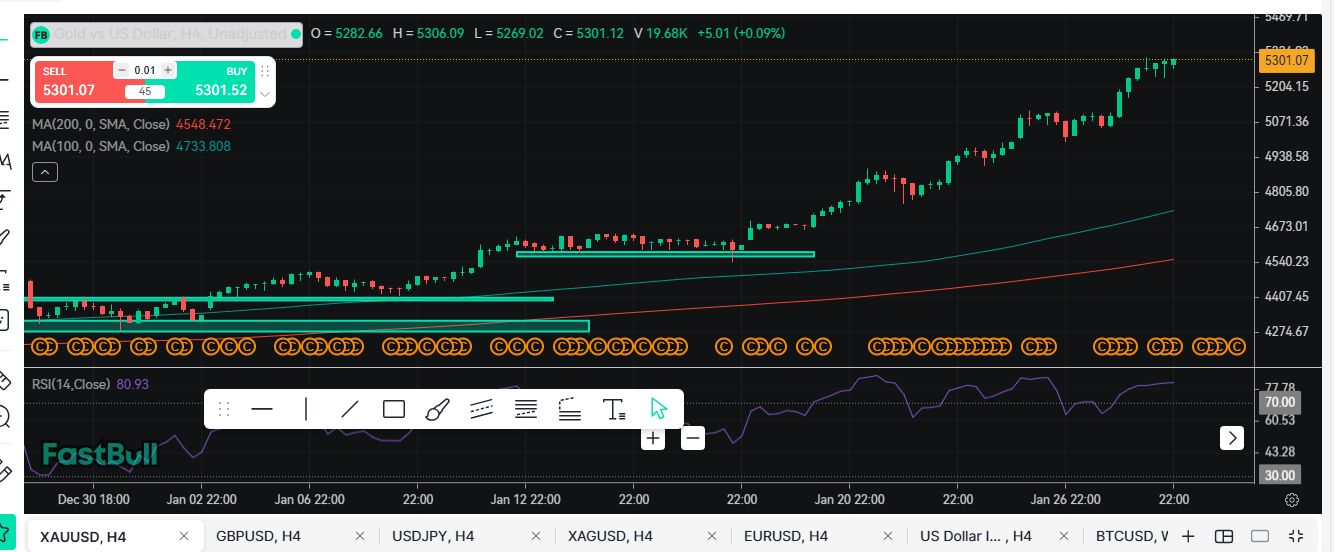The width and height of the screenshot is (1334, 552).
Task: Open chart settings gear icon
Action: click(x=1292, y=500)
